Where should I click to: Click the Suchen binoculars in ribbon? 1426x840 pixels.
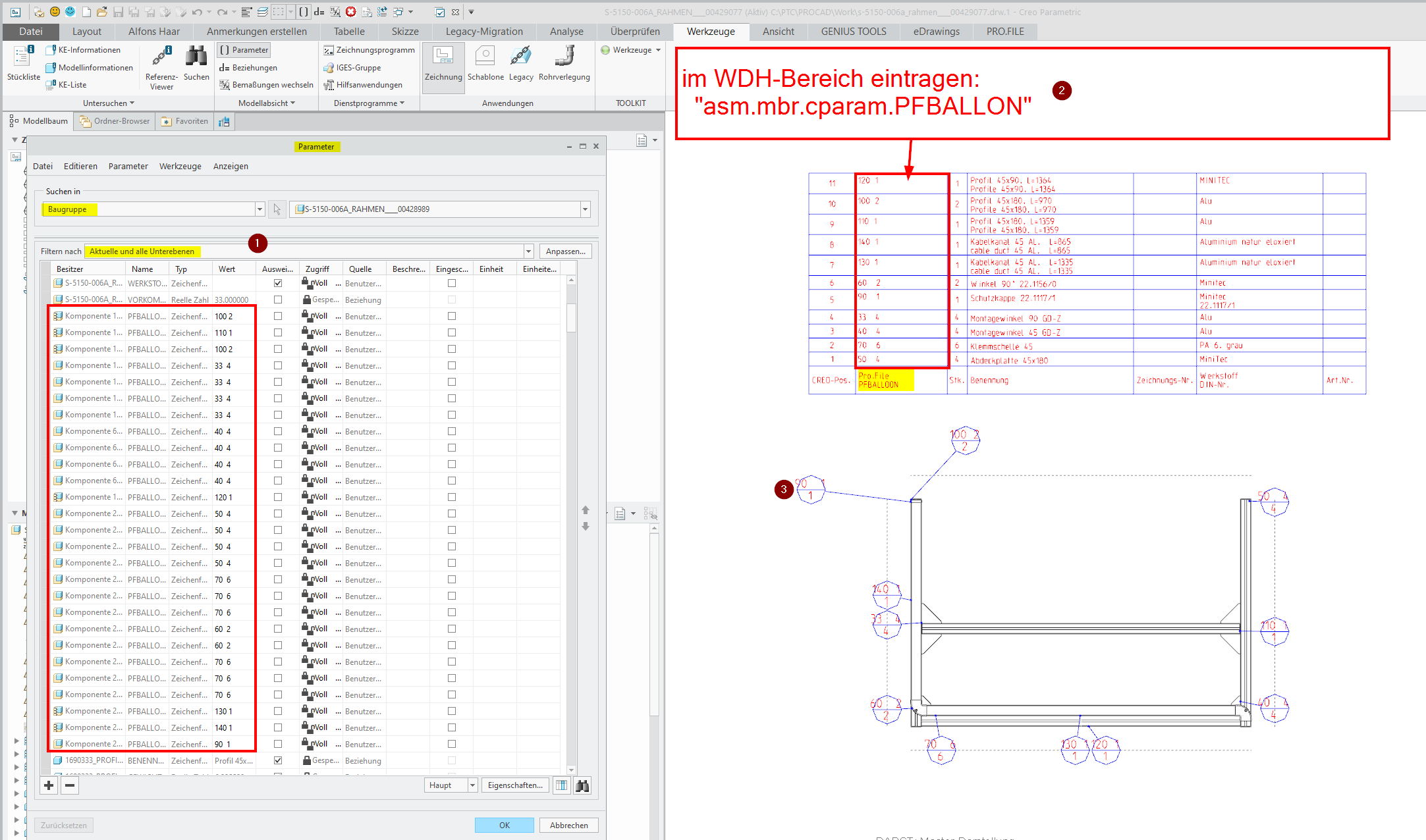pos(196,63)
